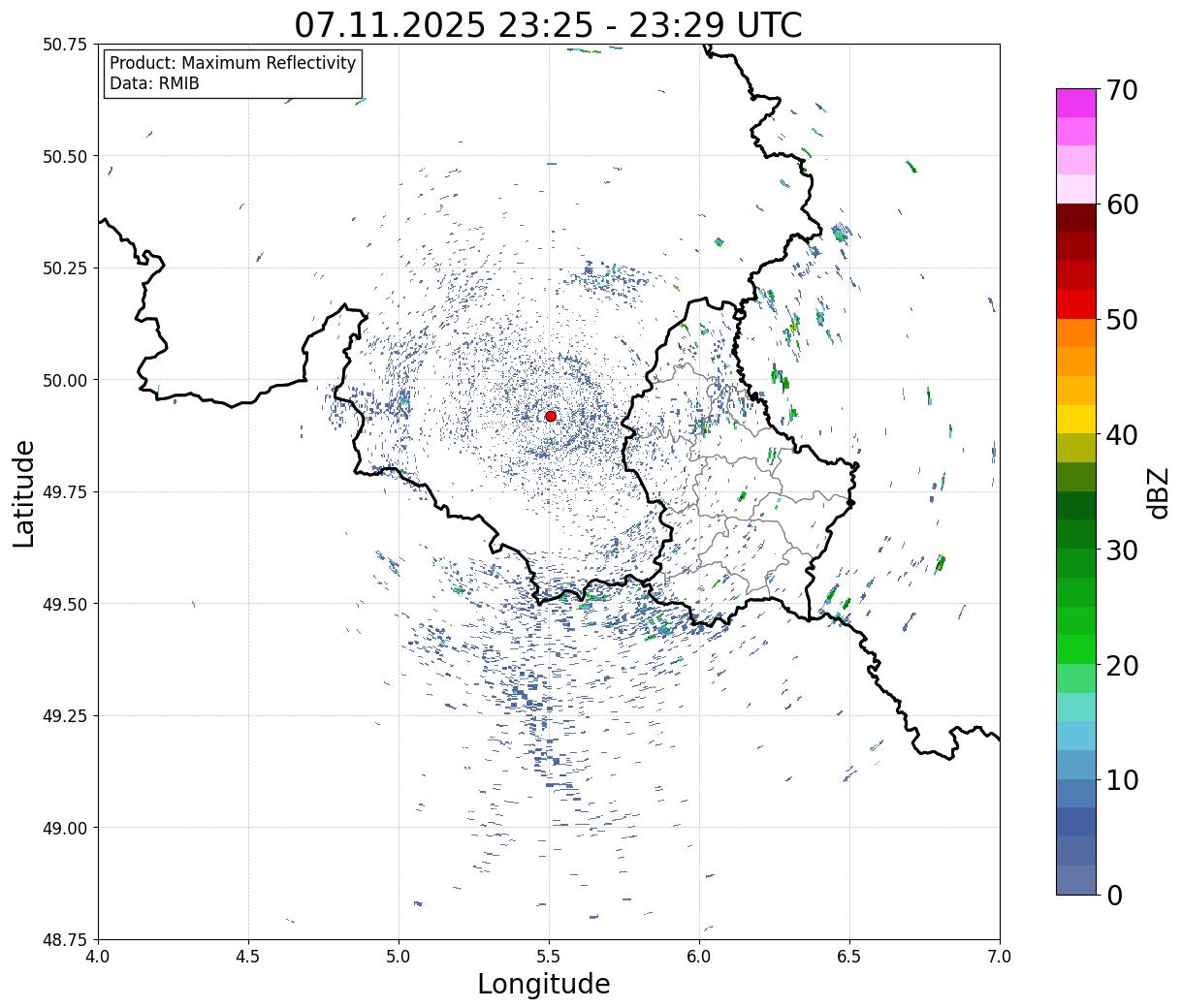Click the latitude tick label 49.75
Screen dimensions: 1182x1008
click(67, 492)
